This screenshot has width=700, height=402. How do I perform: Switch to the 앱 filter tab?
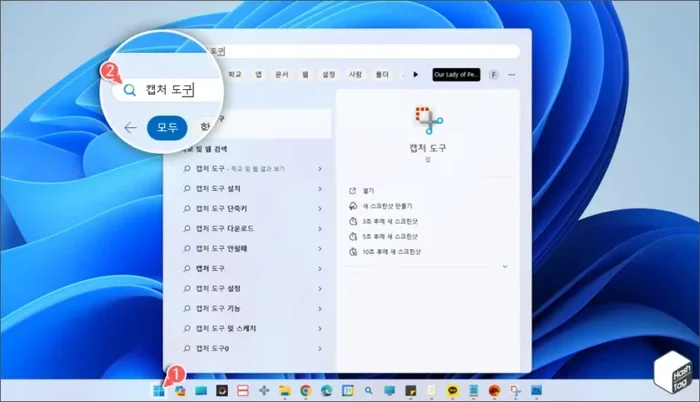tap(258, 75)
